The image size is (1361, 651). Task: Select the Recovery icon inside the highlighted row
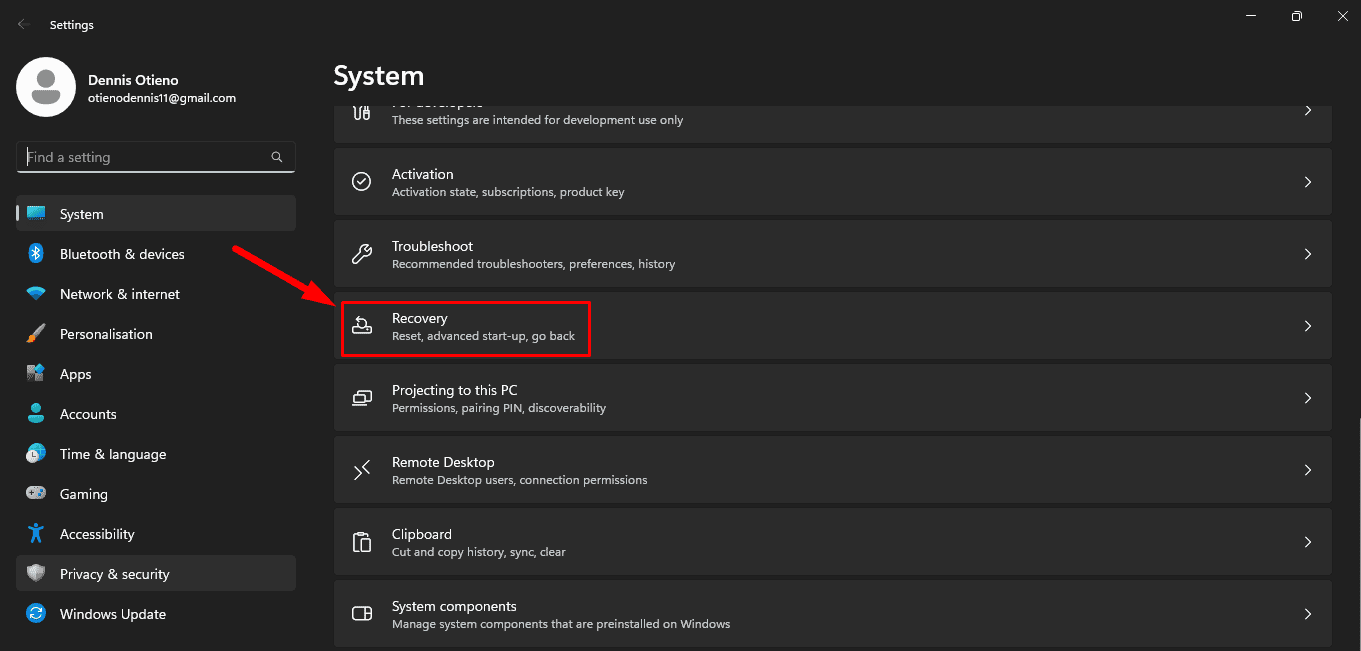click(x=361, y=326)
